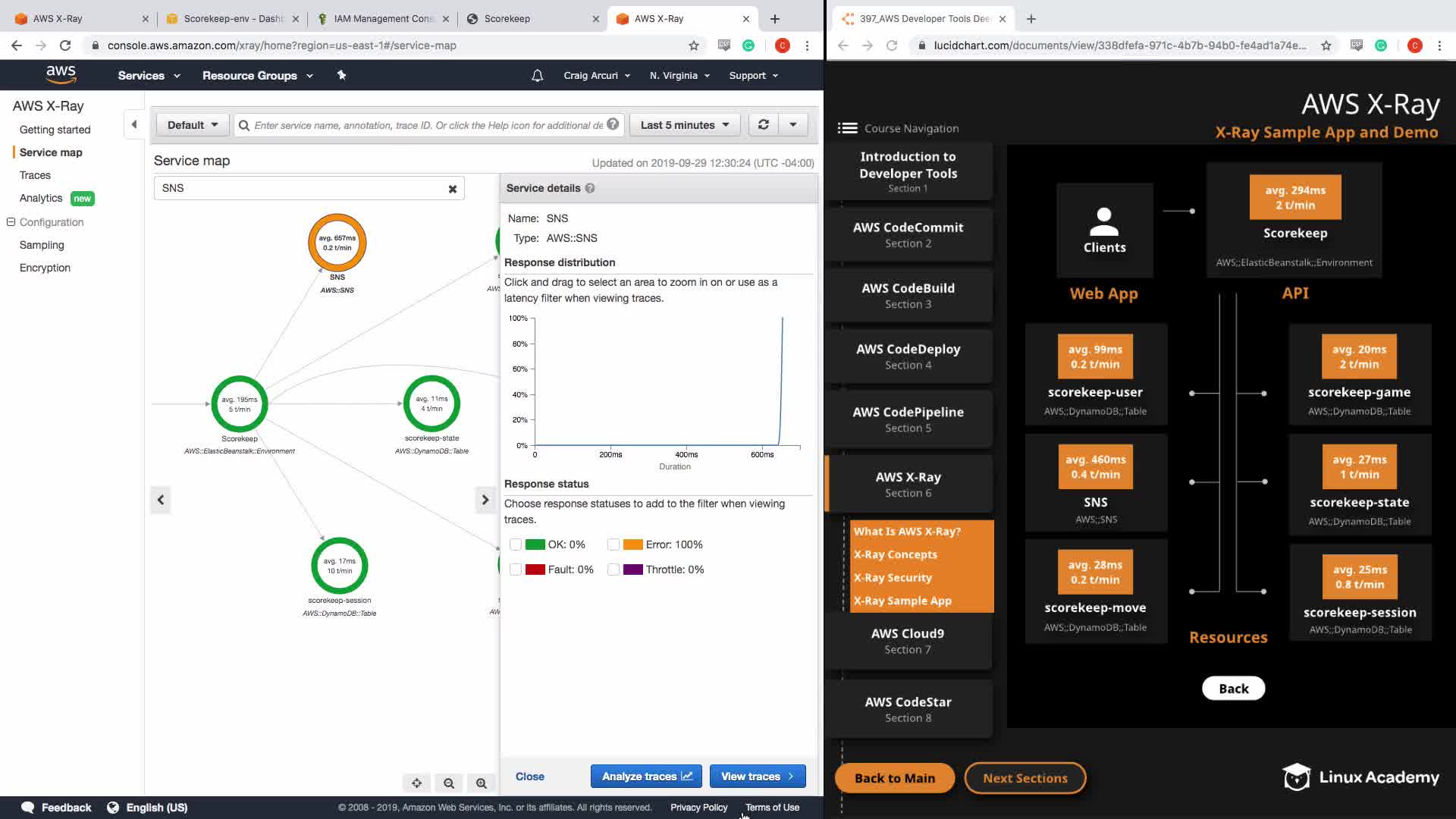Click the Service details help icon
Viewport: 1456px width, 819px height.
pyautogui.click(x=590, y=188)
